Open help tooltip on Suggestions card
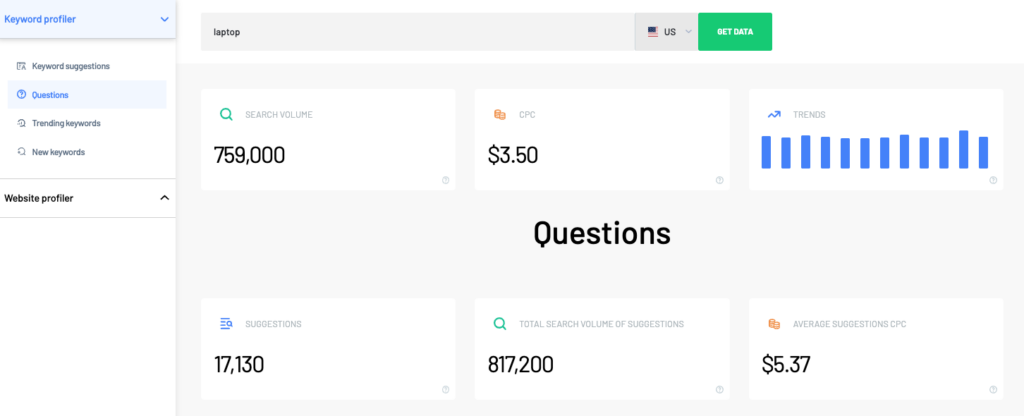The height and width of the screenshot is (416, 1024). 445,389
